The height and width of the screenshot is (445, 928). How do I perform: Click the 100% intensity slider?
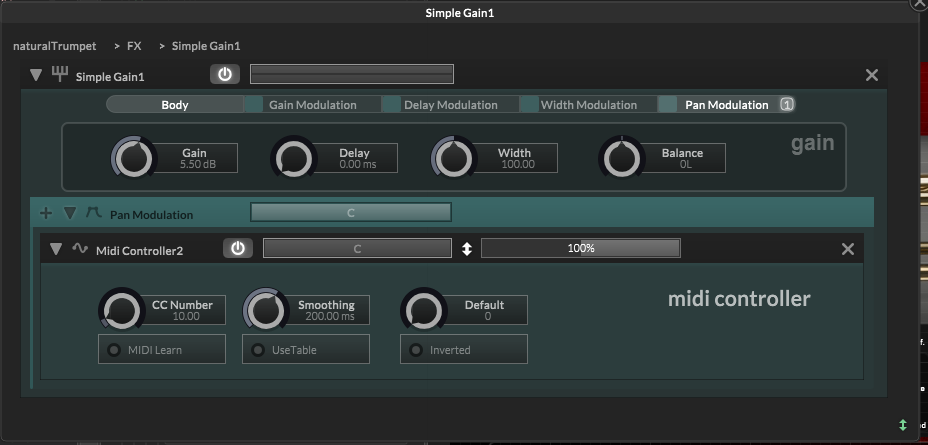[580, 248]
